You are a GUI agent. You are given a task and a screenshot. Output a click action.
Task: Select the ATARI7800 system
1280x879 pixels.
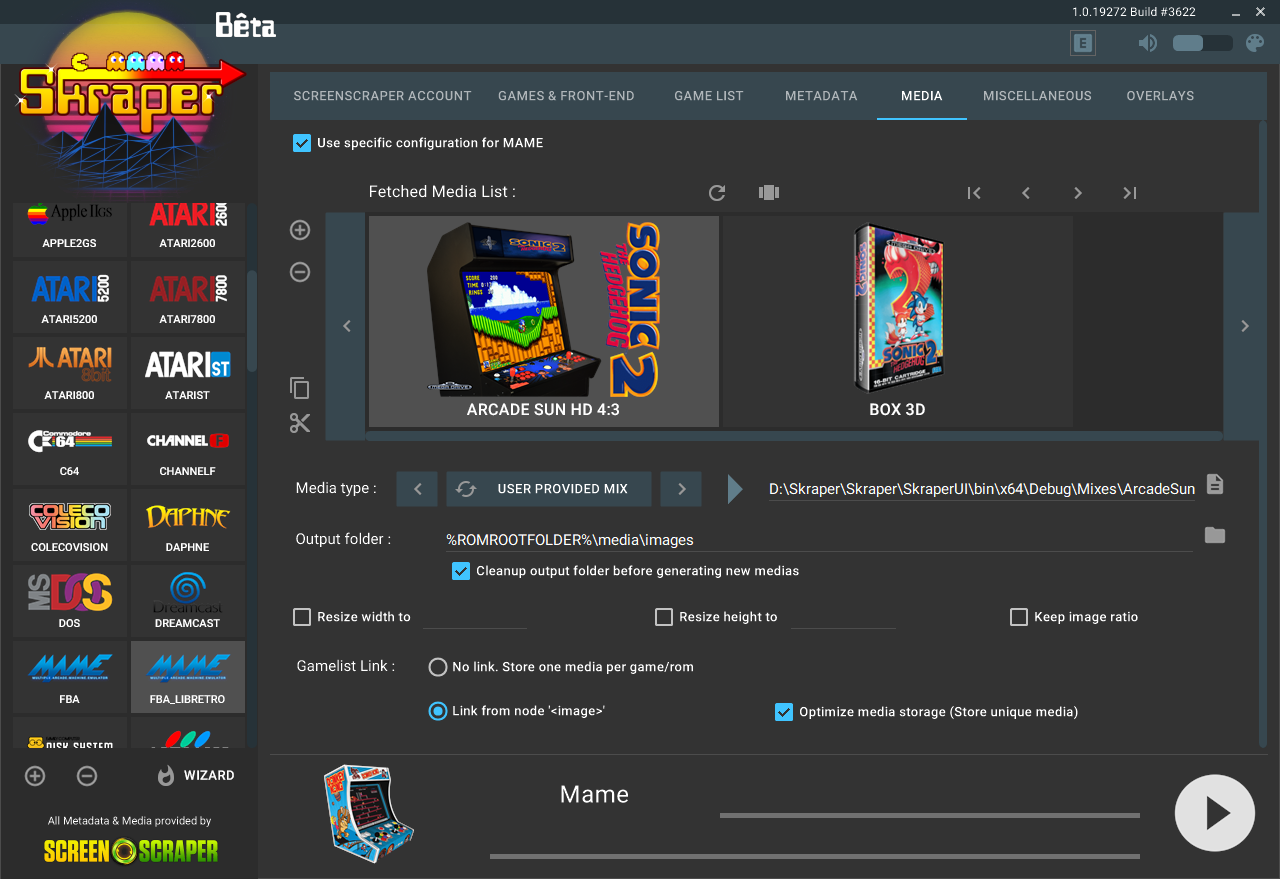188,296
